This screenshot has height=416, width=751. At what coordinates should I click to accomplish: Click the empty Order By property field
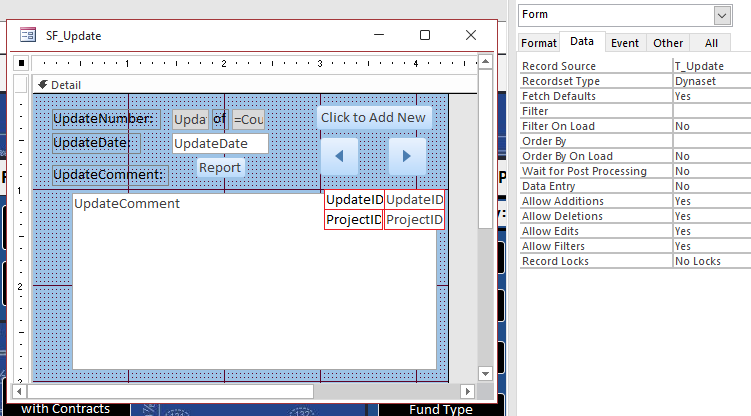click(x=712, y=141)
